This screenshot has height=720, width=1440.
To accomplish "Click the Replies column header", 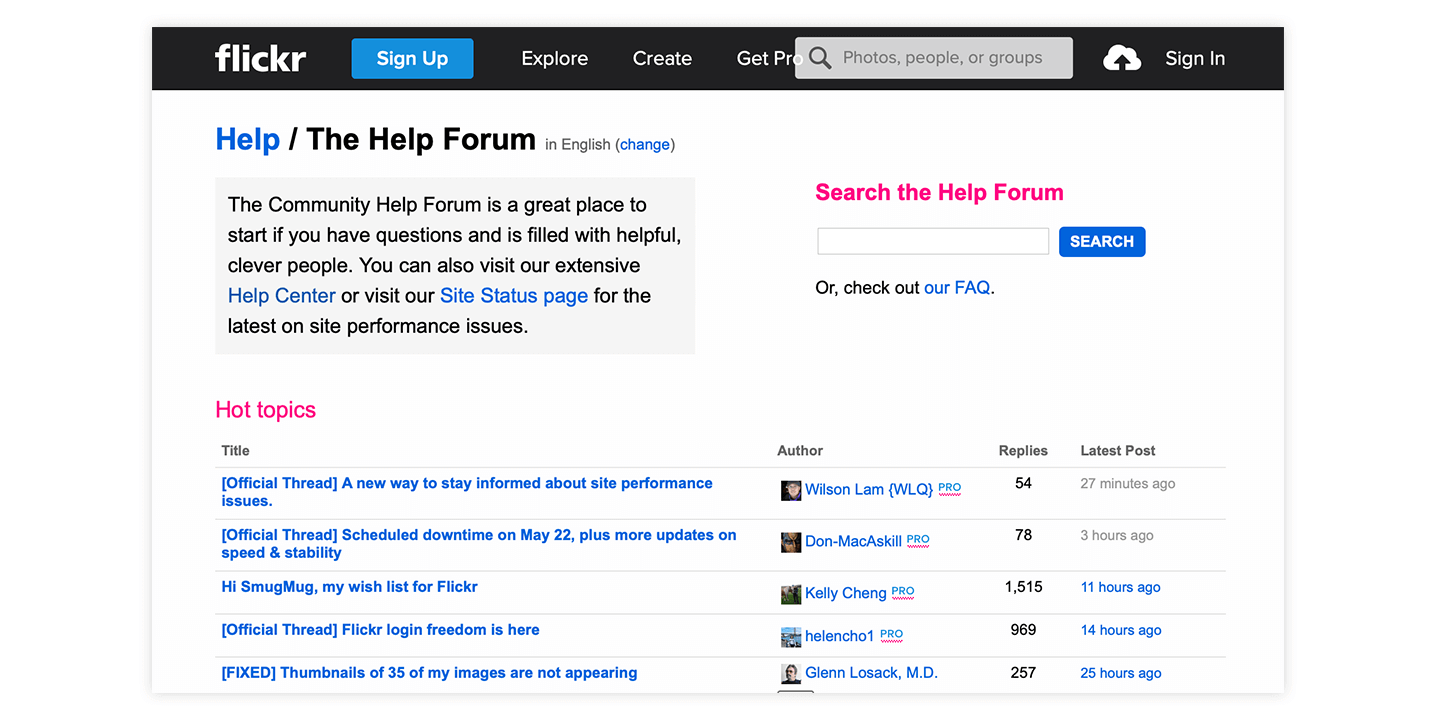I will (1023, 451).
